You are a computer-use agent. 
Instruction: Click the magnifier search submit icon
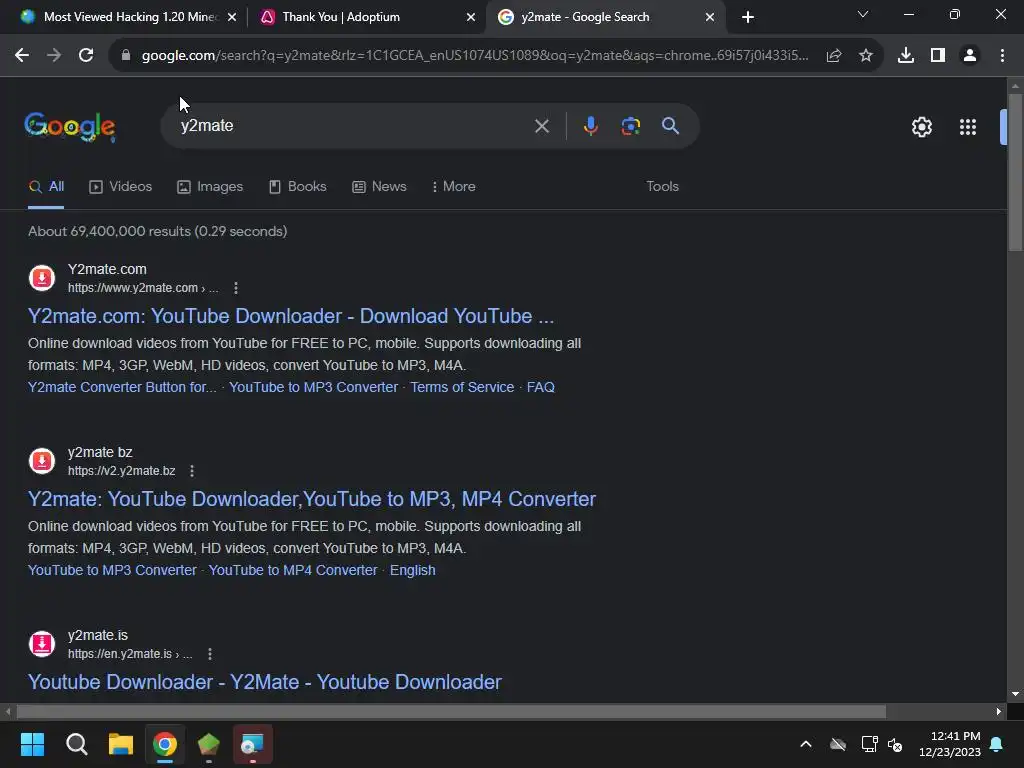coord(670,125)
